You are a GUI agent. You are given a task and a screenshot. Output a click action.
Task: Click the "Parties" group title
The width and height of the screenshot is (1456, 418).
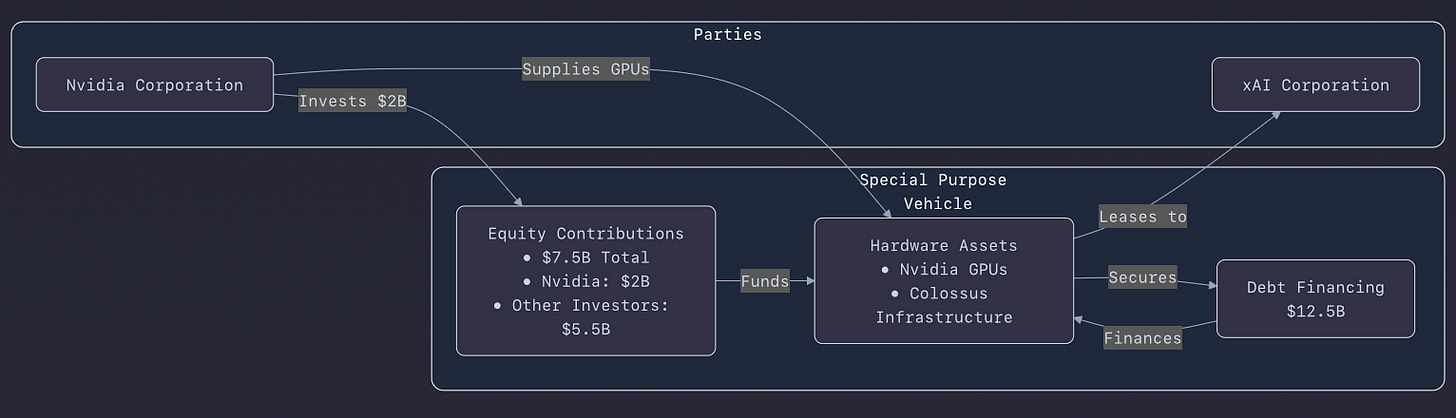728,34
